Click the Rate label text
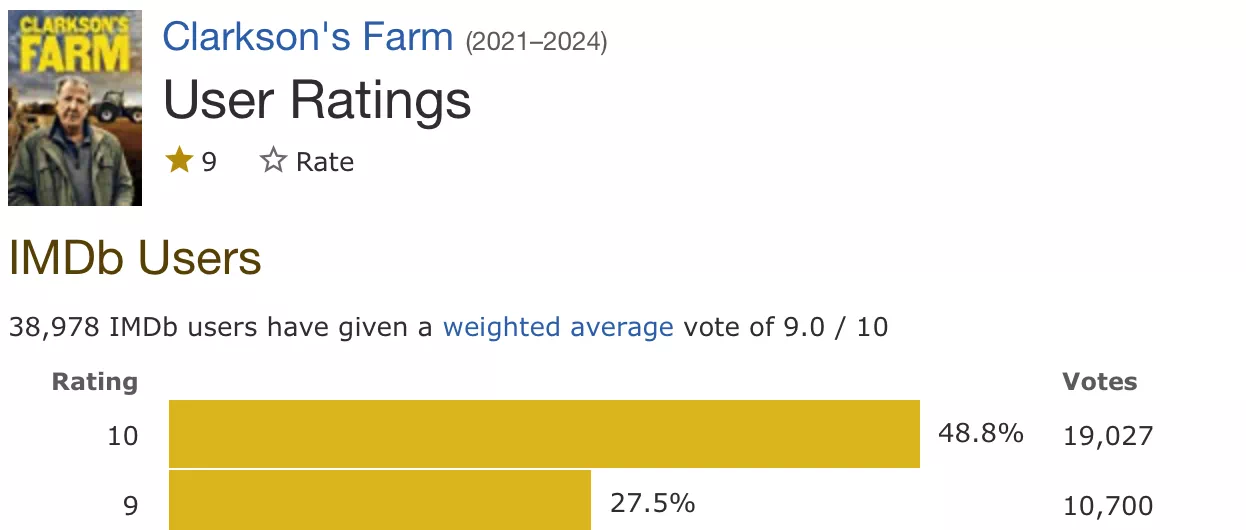1246x530 pixels. tap(325, 162)
